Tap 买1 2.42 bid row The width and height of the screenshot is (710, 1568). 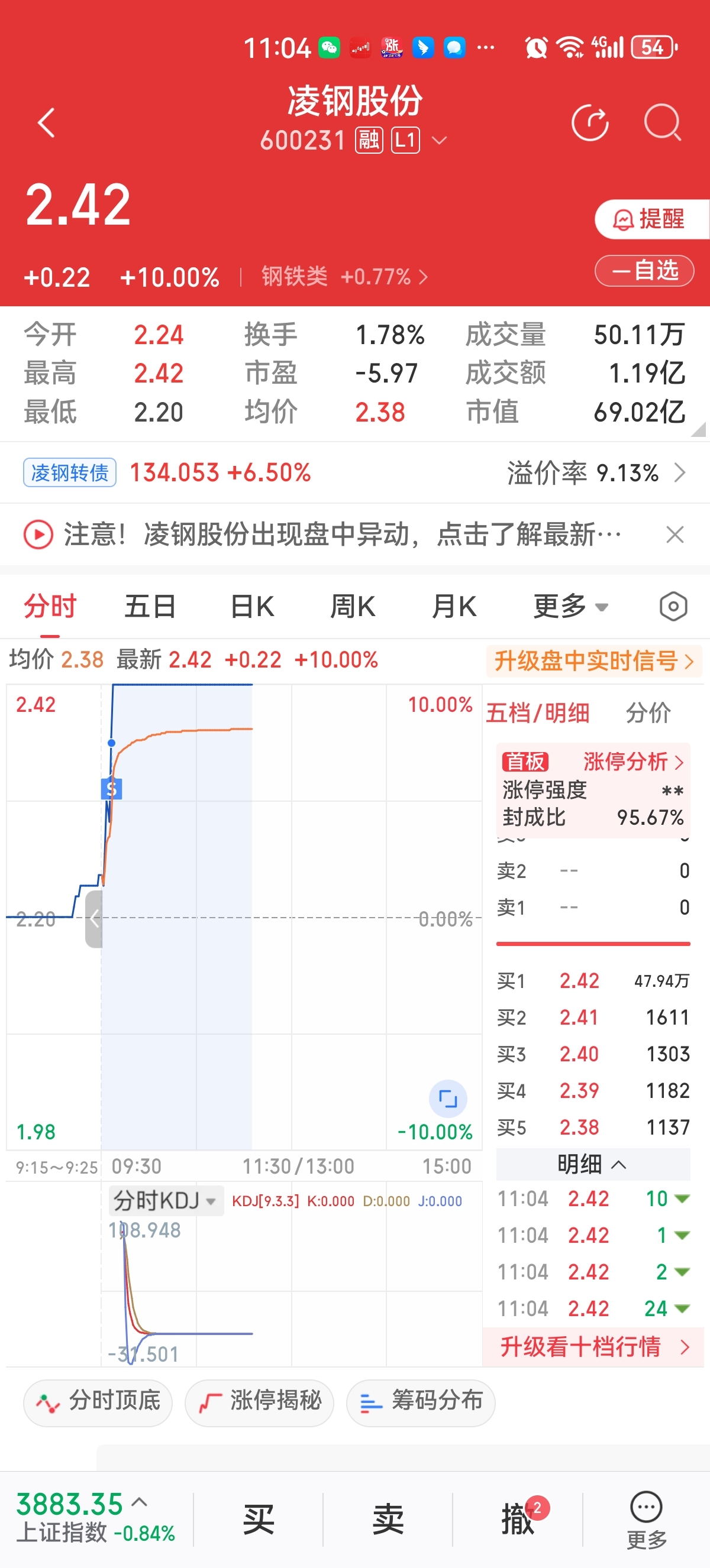tap(593, 980)
